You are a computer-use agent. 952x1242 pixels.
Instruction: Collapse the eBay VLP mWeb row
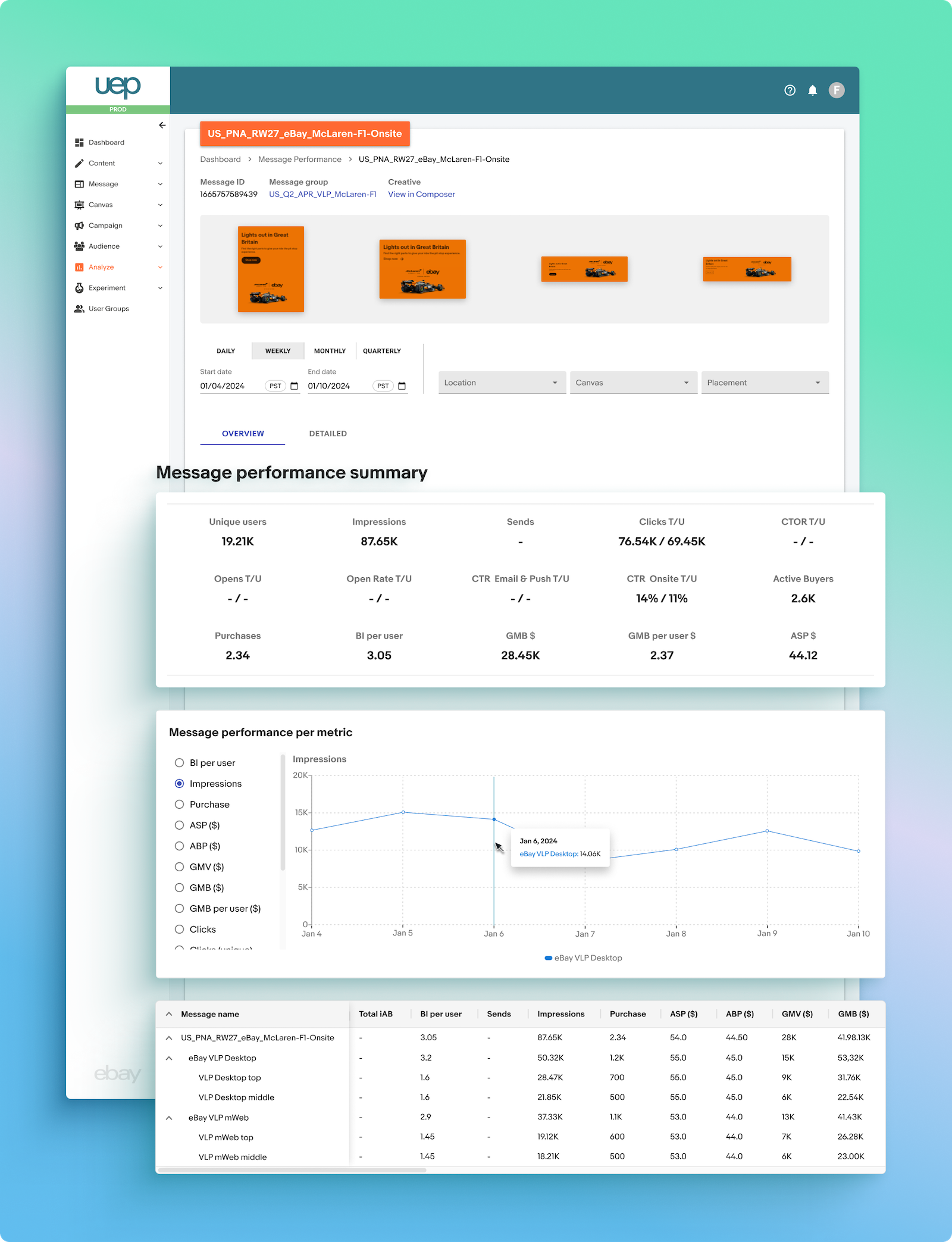point(169,1118)
